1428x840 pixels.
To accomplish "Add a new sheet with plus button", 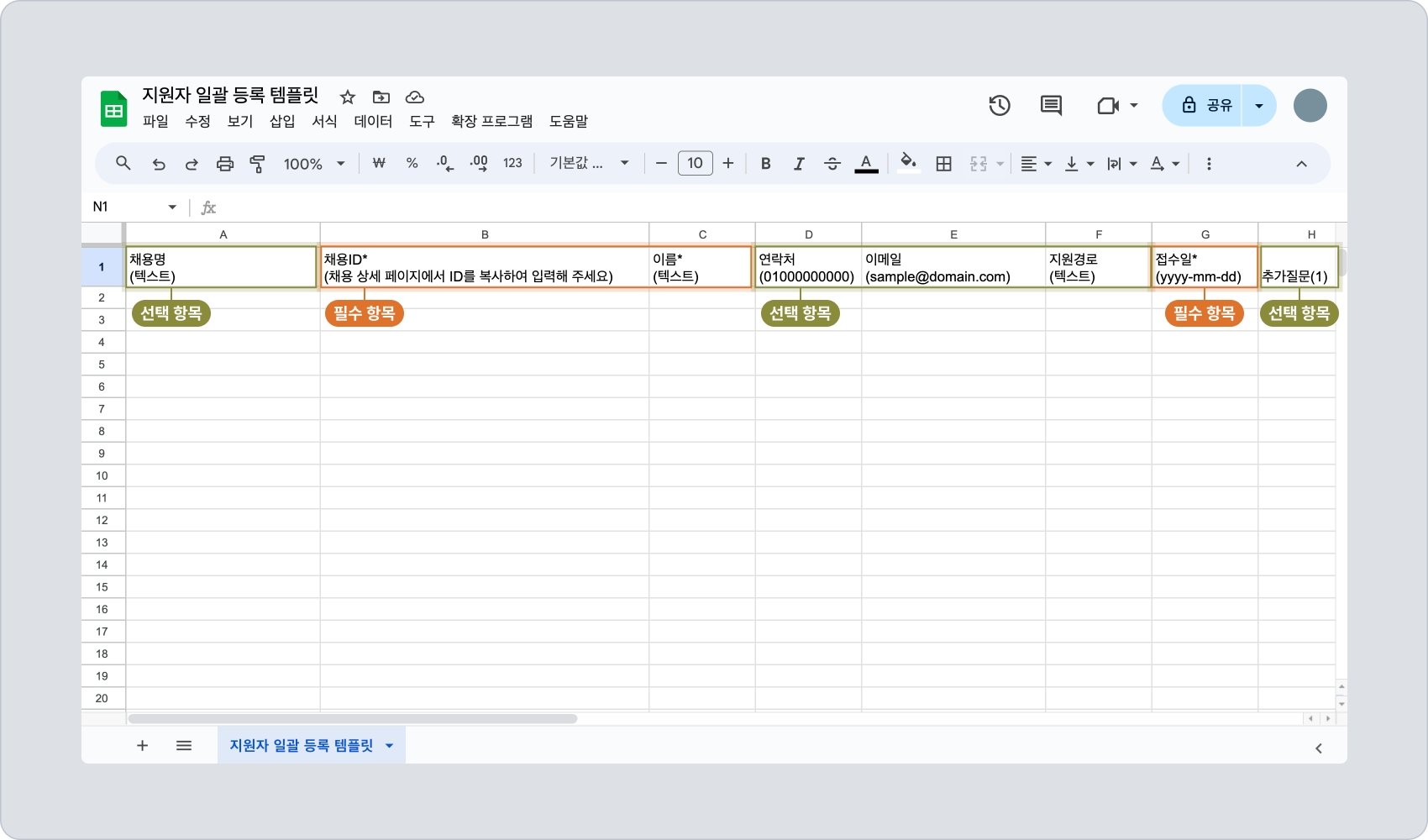I will point(143,746).
